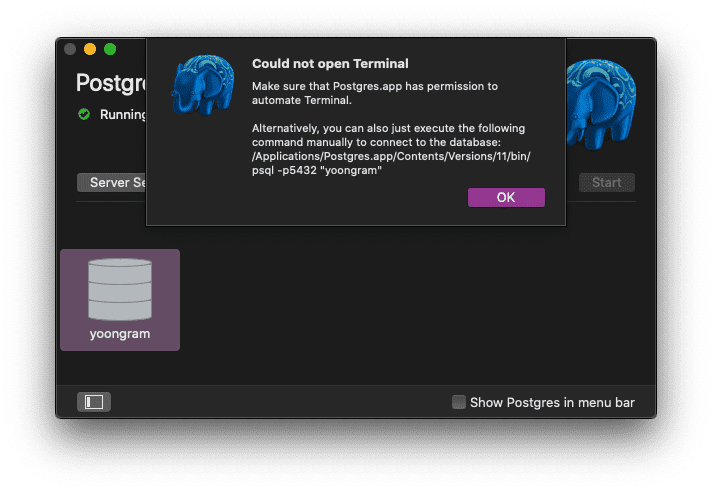Click the Postgres server title text
The image size is (712, 492).
111,82
